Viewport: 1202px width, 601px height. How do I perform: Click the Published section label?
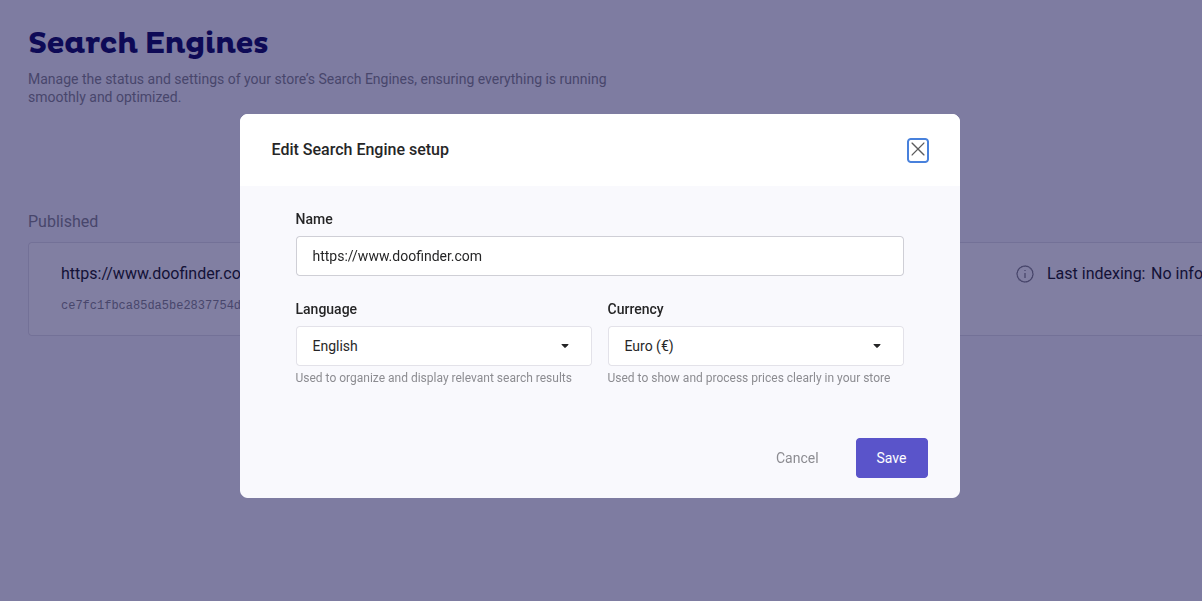coord(63,221)
